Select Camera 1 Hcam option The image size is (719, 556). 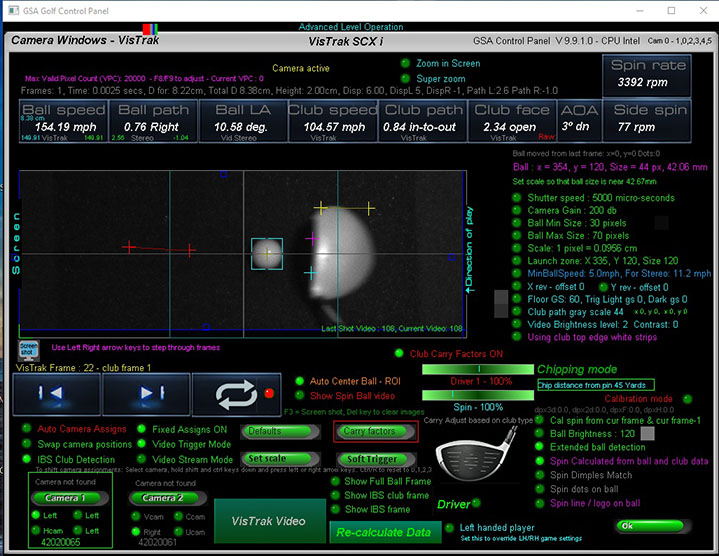coord(36,530)
